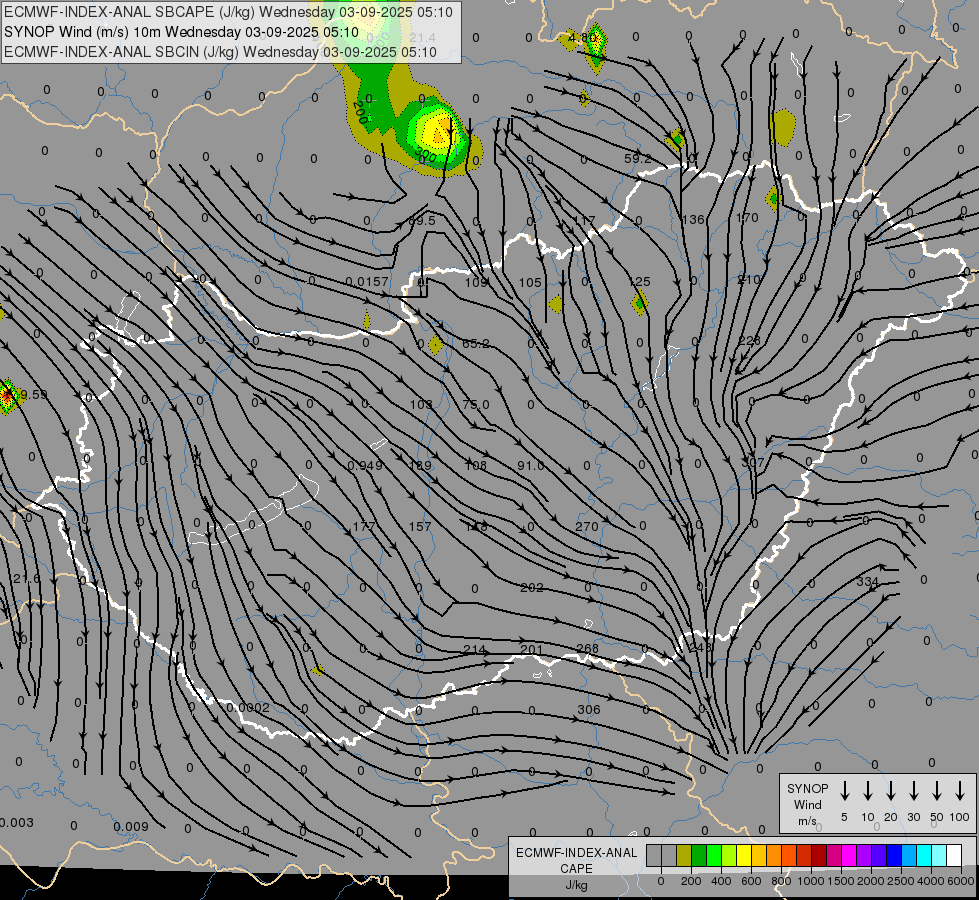Click the wind arrow labeled 5 m/s
Screen dimensions: 979x900
(x=844, y=791)
